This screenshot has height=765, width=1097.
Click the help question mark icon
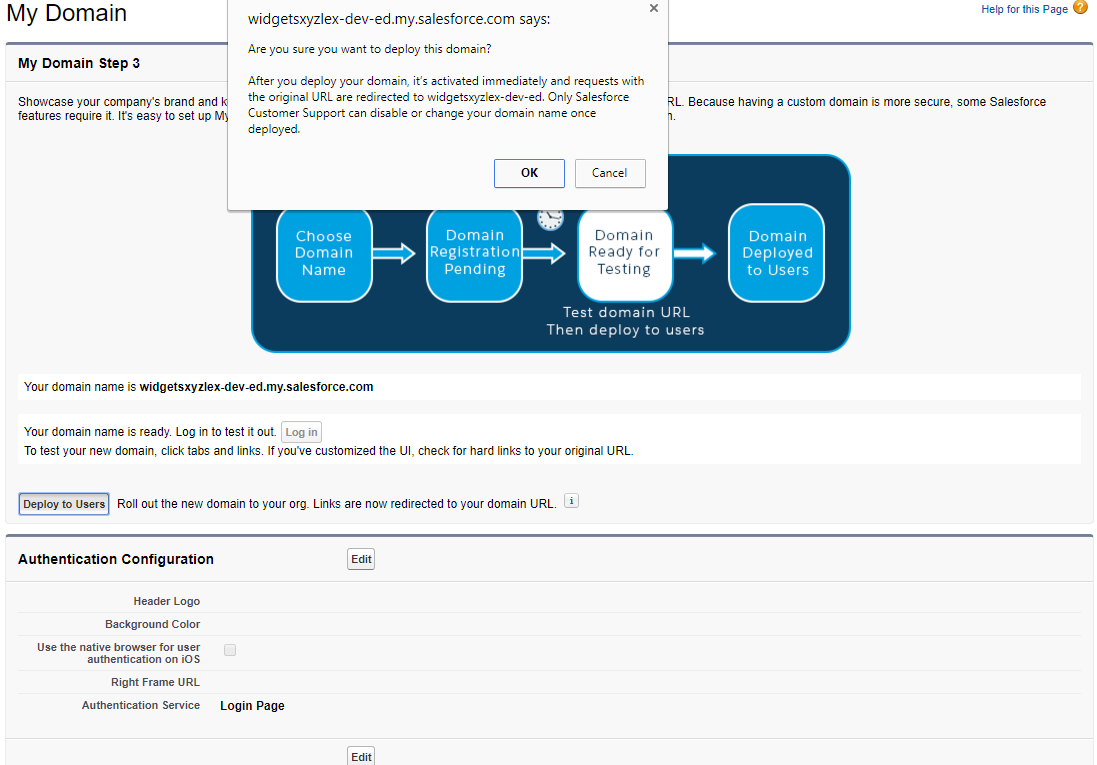click(x=1080, y=8)
